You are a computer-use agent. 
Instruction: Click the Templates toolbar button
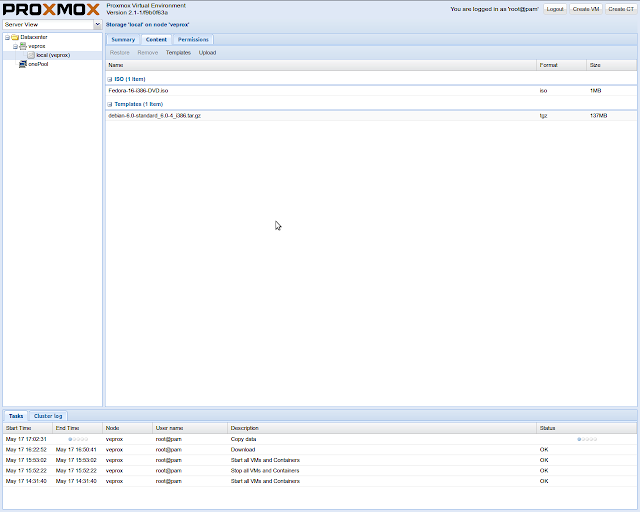[x=178, y=53]
